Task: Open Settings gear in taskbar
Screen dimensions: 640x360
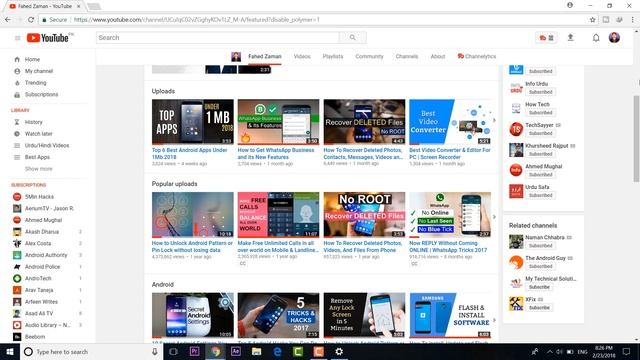Action: 339,351
